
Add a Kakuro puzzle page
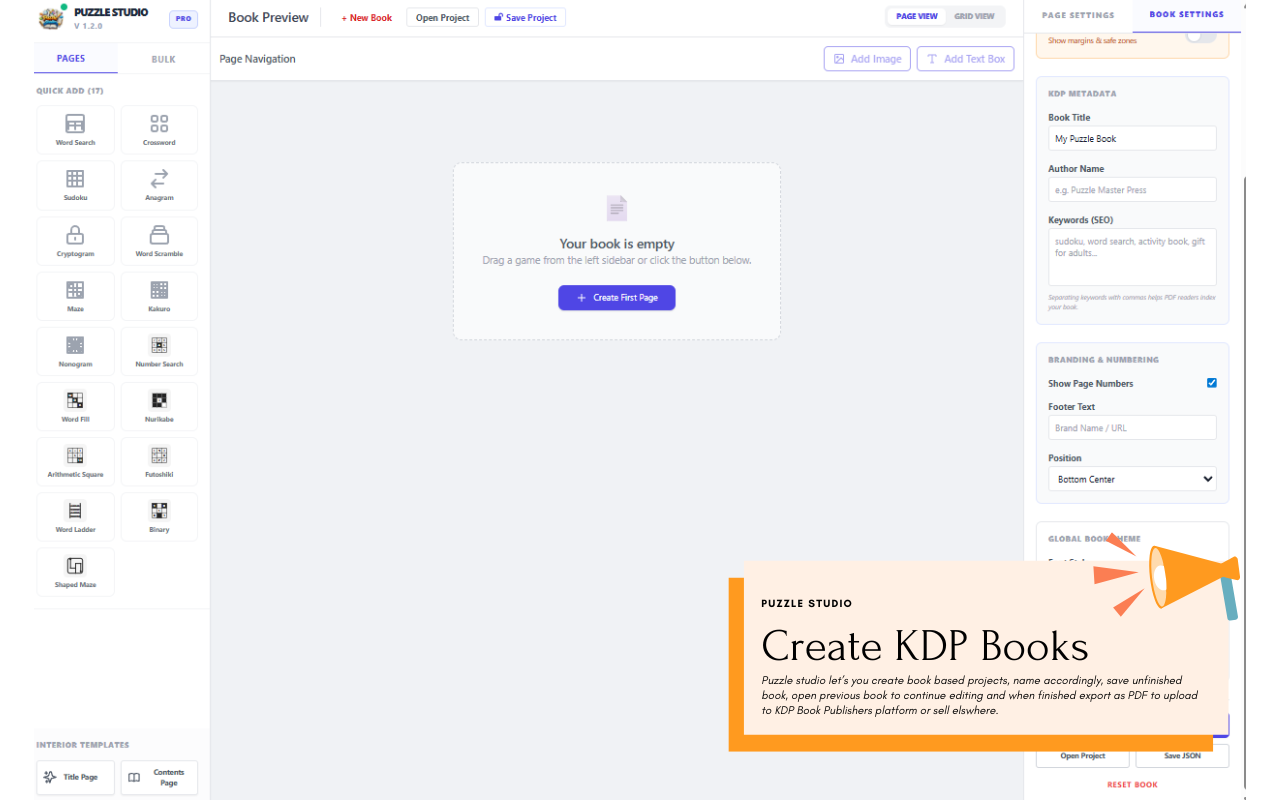159,295
